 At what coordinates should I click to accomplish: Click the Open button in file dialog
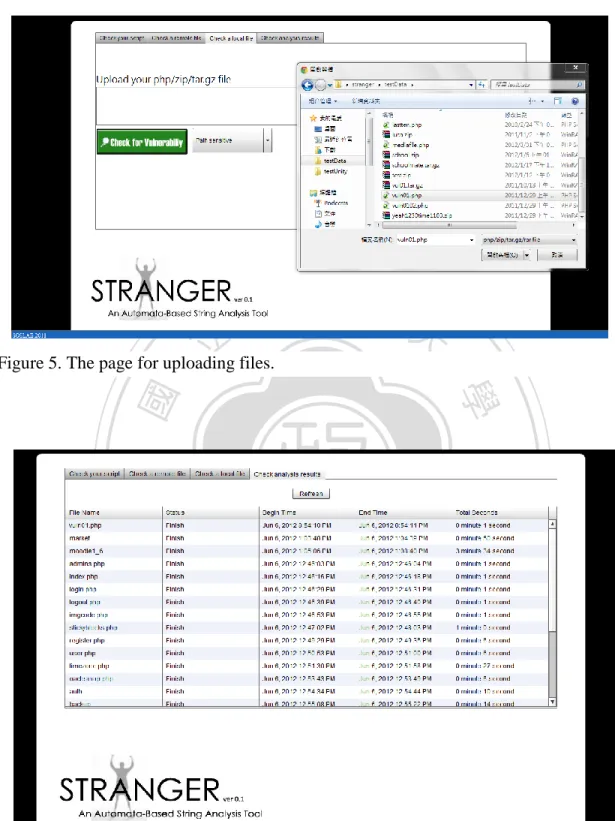[502, 255]
